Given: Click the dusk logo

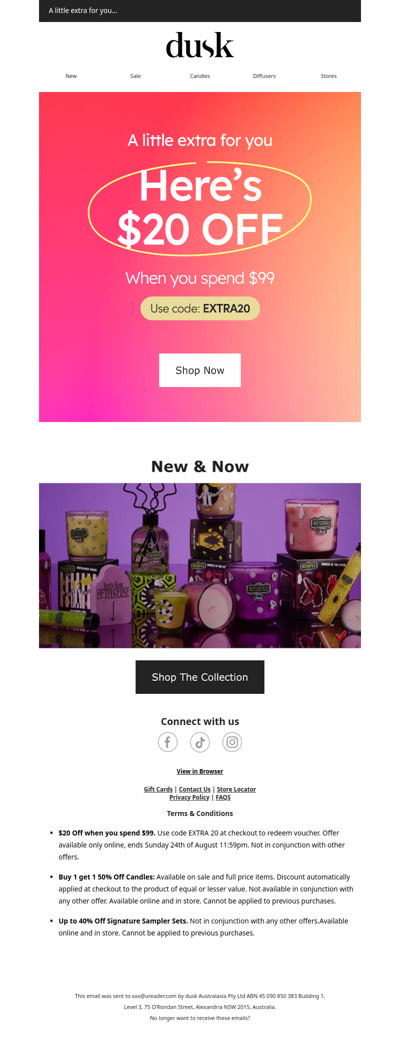Looking at the screenshot, I should (200, 46).
